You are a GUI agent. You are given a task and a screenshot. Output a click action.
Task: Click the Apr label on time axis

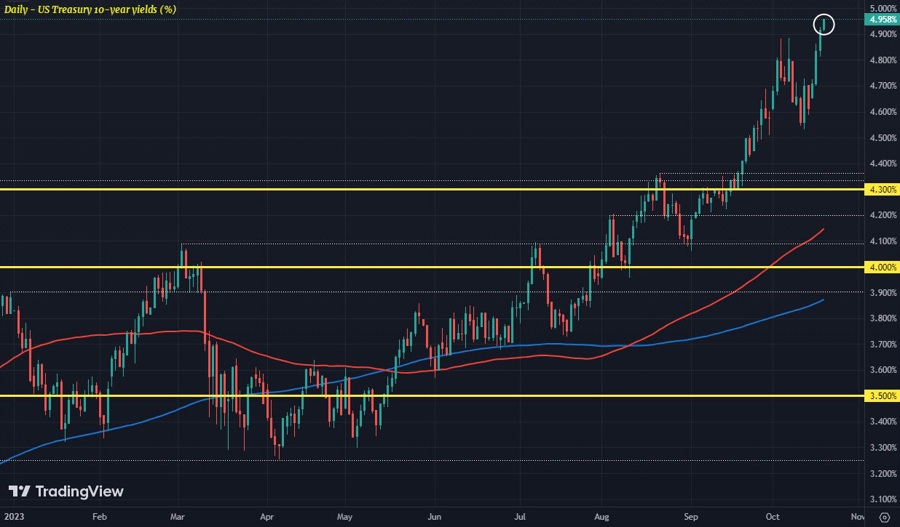click(x=267, y=517)
